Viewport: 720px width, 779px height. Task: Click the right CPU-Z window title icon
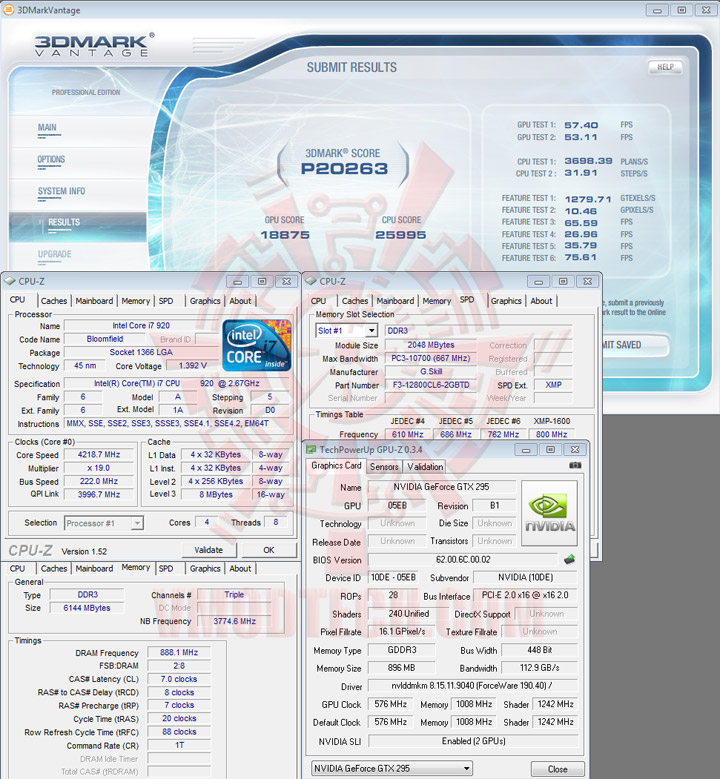click(311, 281)
